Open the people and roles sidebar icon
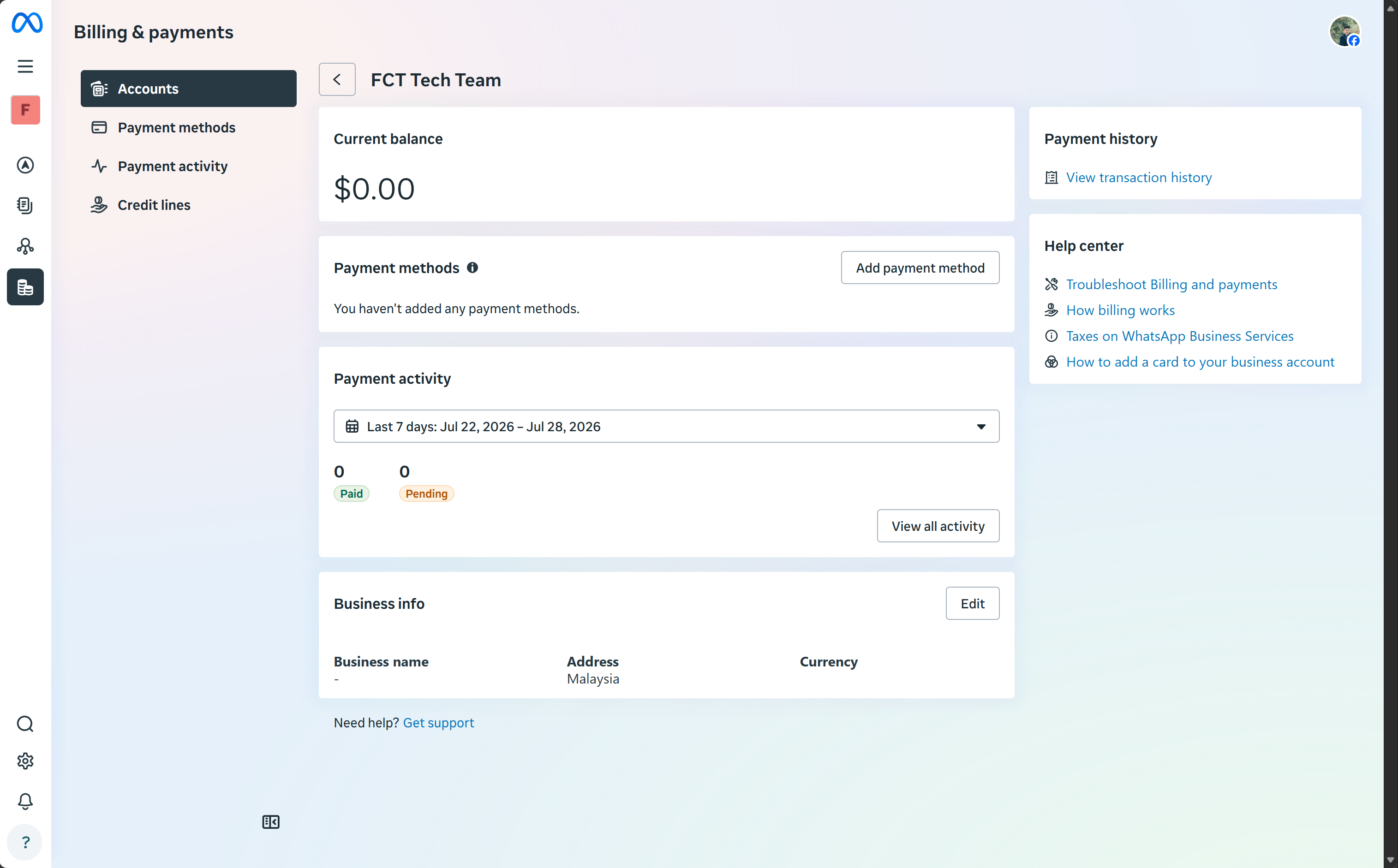 click(x=25, y=246)
